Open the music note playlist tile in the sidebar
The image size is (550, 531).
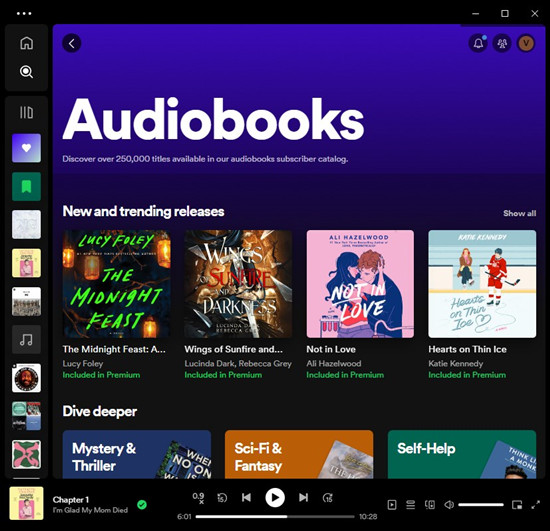tap(26, 340)
